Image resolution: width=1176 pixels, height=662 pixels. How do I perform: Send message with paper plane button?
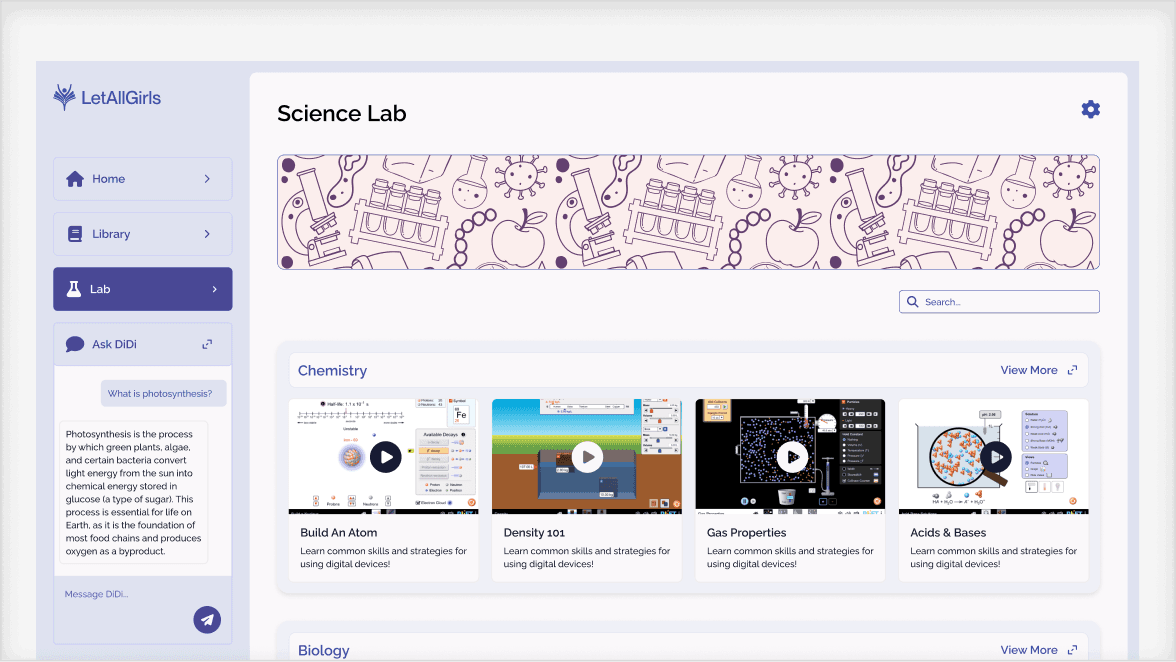click(x=207, y=620)
